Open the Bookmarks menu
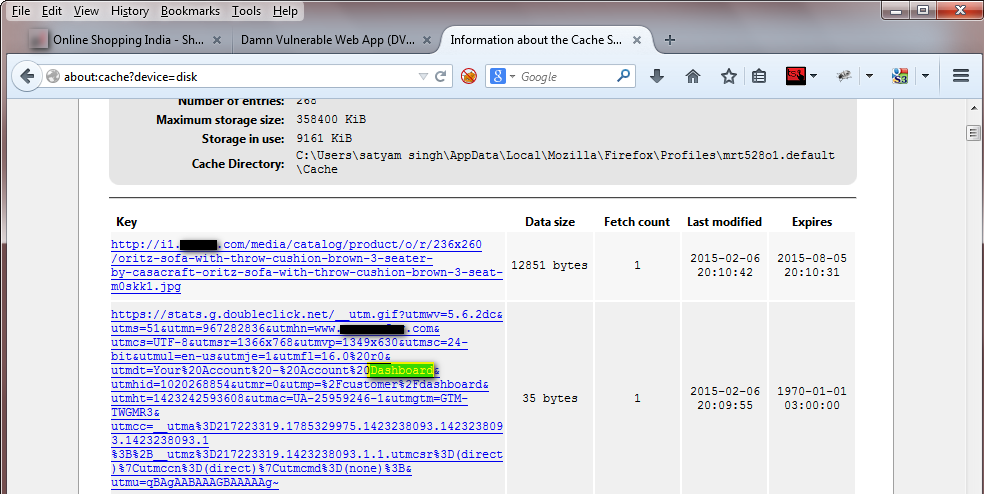The height and width of the screenshot is (494, 984). (190, 11)
